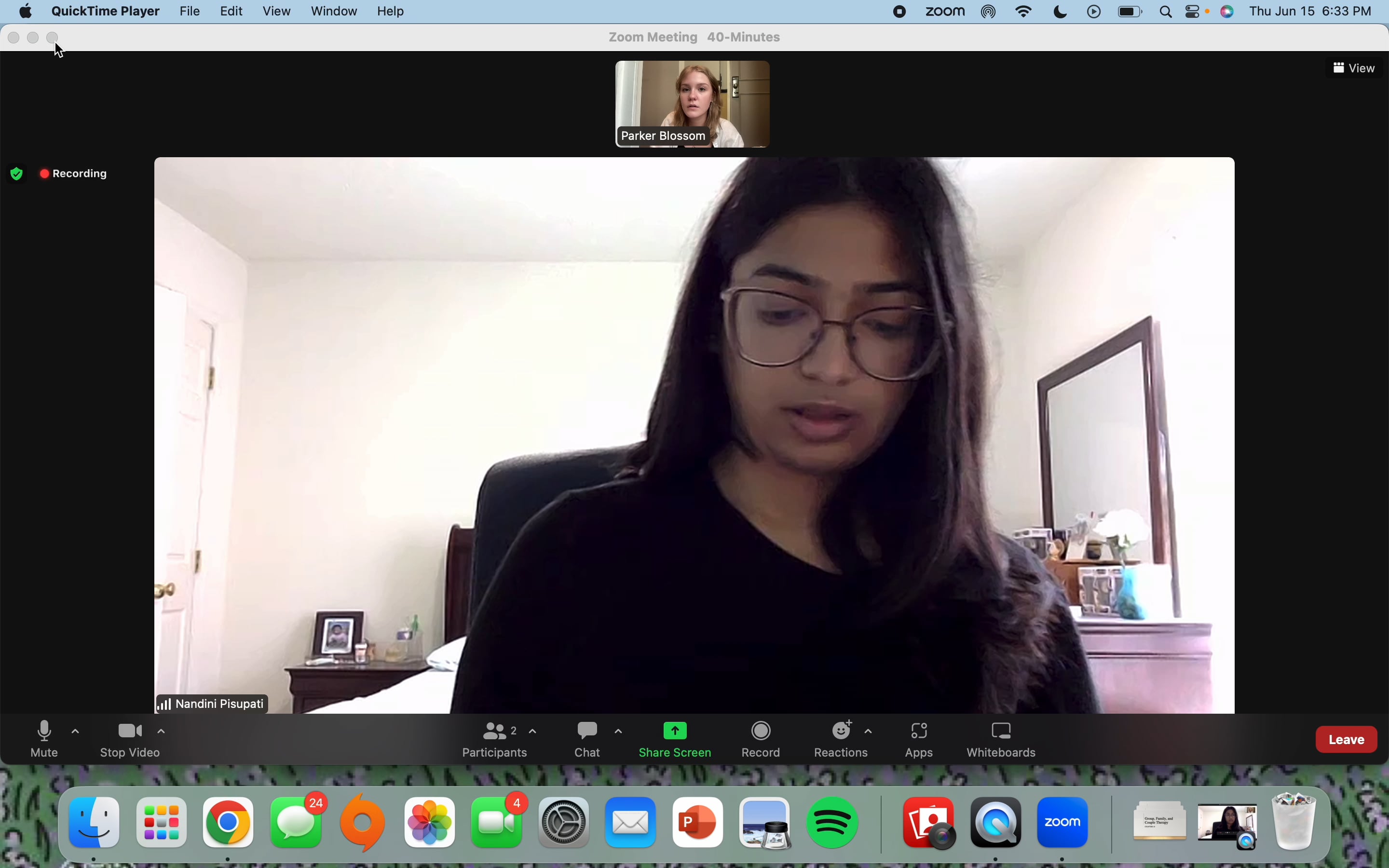Open the Reactions menu

tap(842, 739)
